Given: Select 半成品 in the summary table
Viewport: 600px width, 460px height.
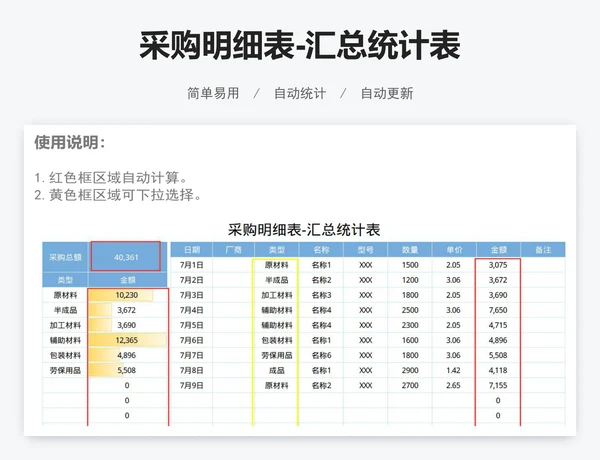Looking at the screenshot, I should pos(65,310).
